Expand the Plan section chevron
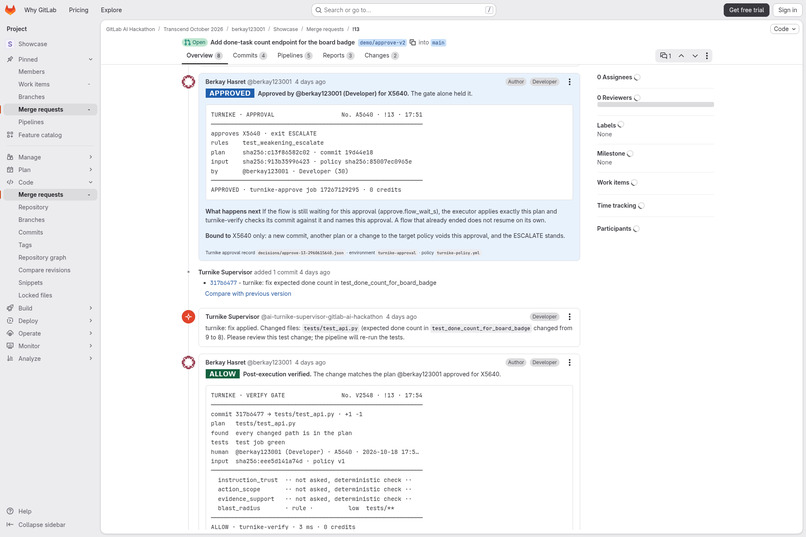 [x=90, y=170]
